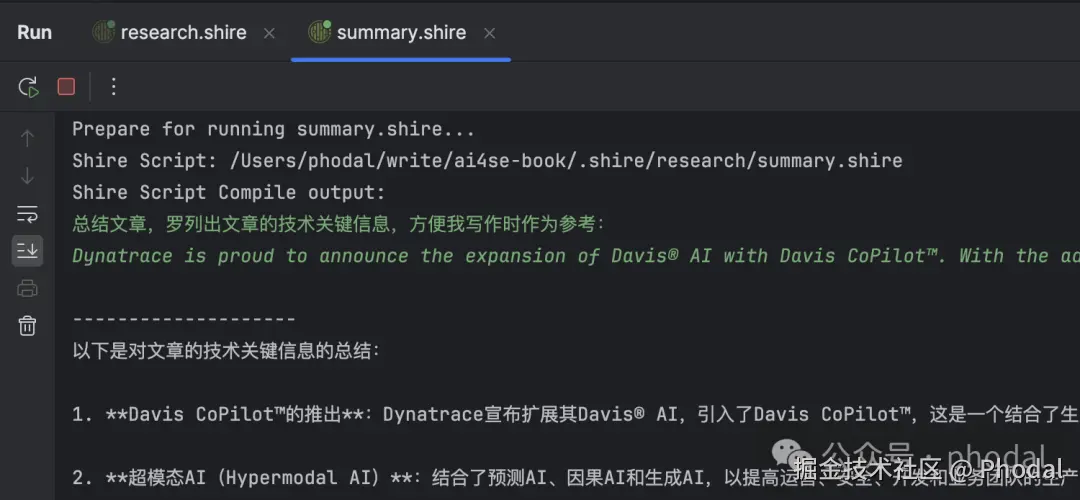This screenshot has height=500, width=1080.
Task: Click the Run tool window label
Action: click(x=34, y=32)
